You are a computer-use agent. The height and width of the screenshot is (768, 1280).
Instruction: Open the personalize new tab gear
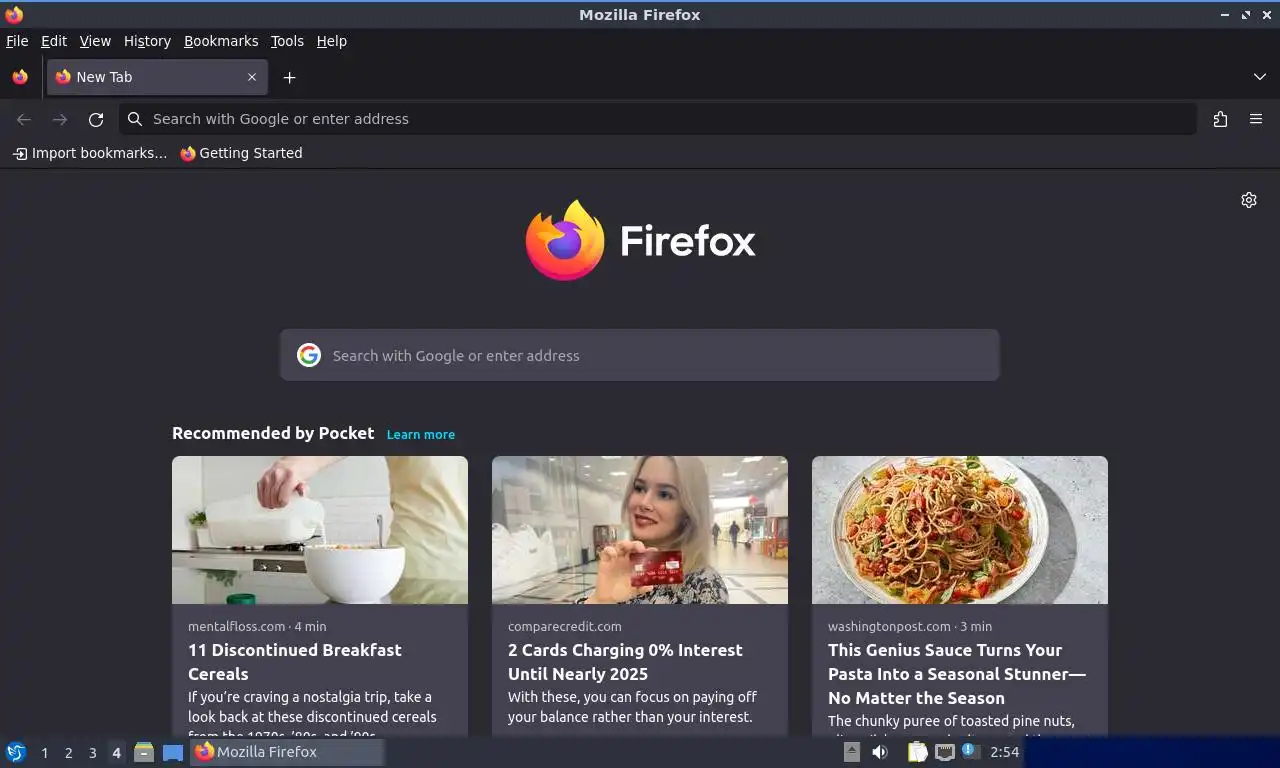[1249, 200]
